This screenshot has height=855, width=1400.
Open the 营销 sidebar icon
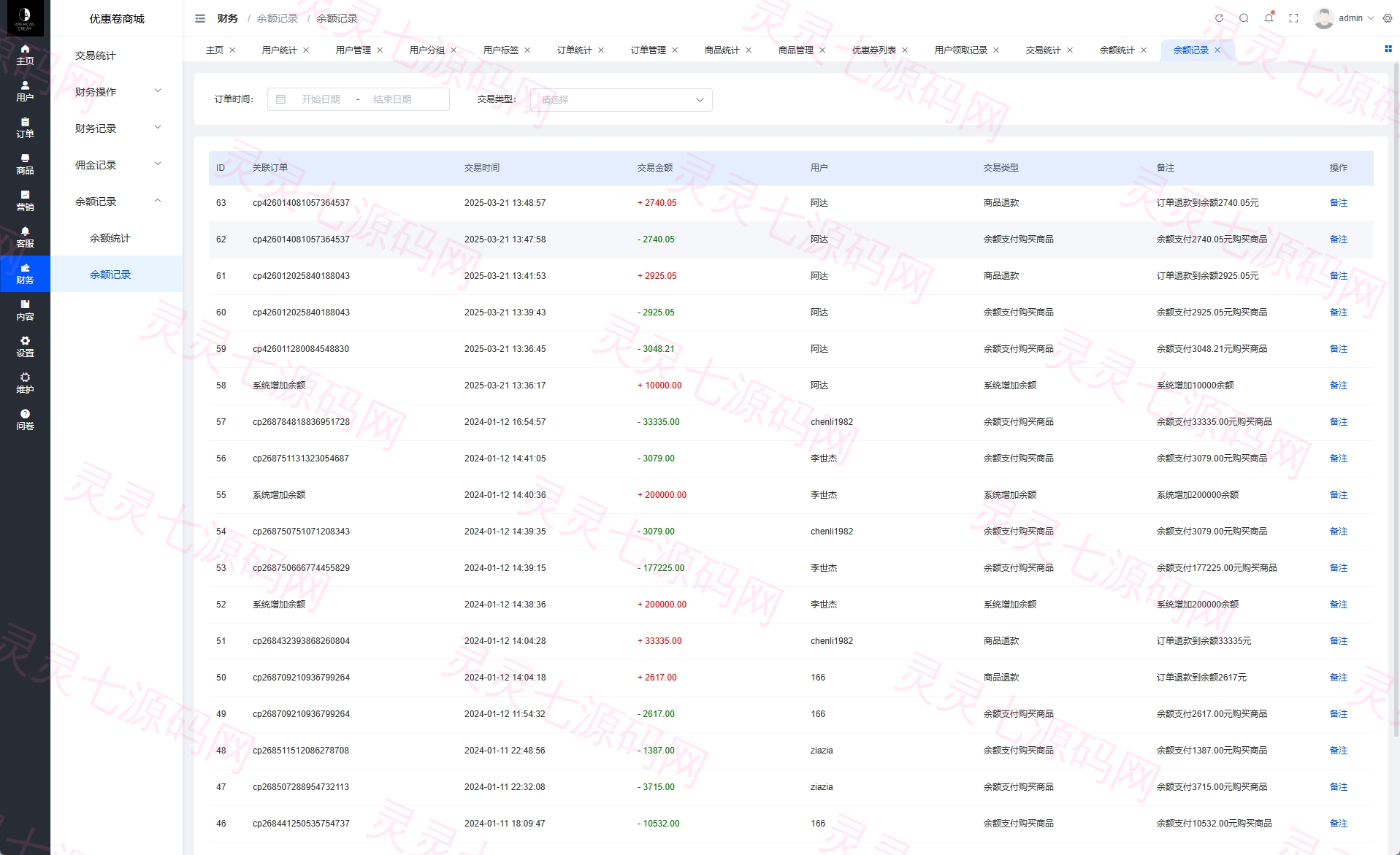[25, 201]
